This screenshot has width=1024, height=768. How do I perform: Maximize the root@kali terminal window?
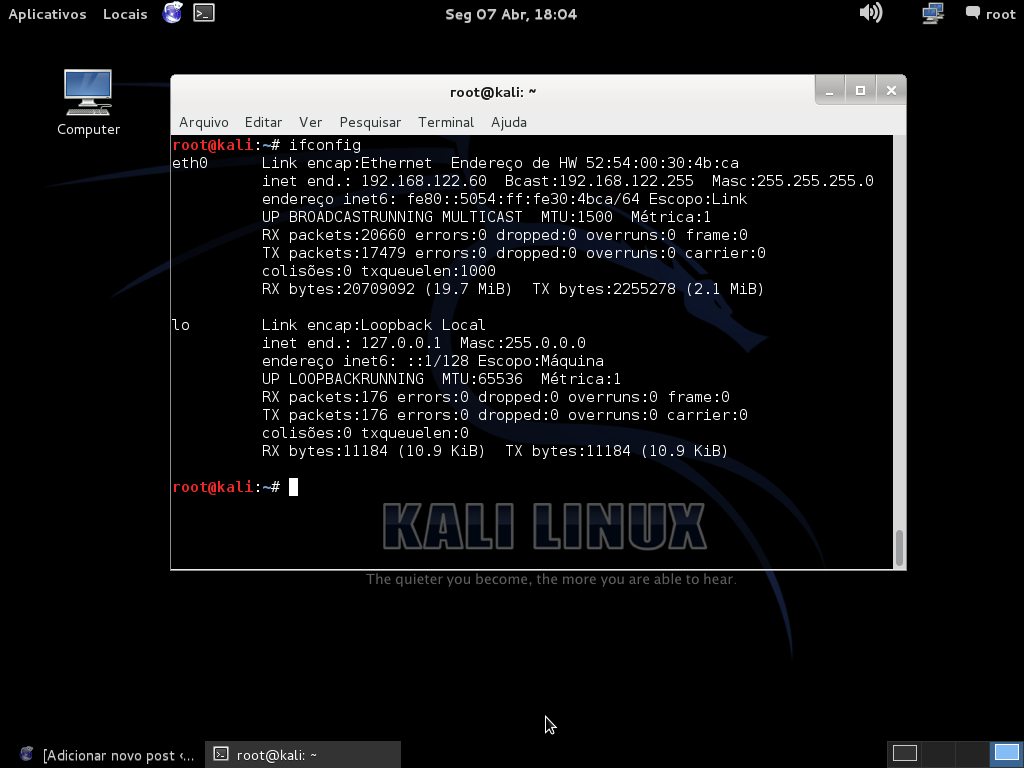click(860, 91)
